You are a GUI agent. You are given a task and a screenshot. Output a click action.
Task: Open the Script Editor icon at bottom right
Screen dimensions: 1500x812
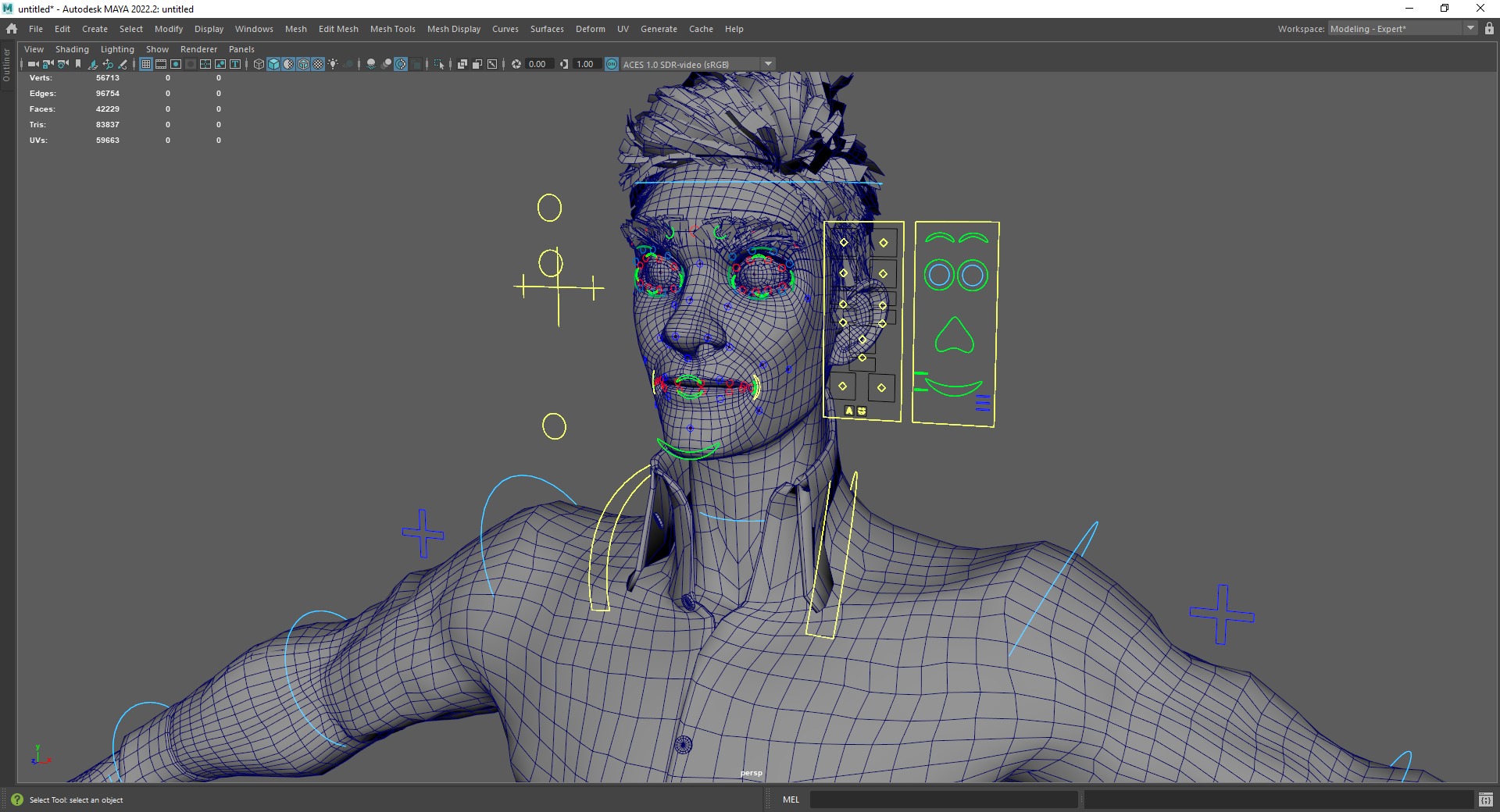coord(1486,800)
